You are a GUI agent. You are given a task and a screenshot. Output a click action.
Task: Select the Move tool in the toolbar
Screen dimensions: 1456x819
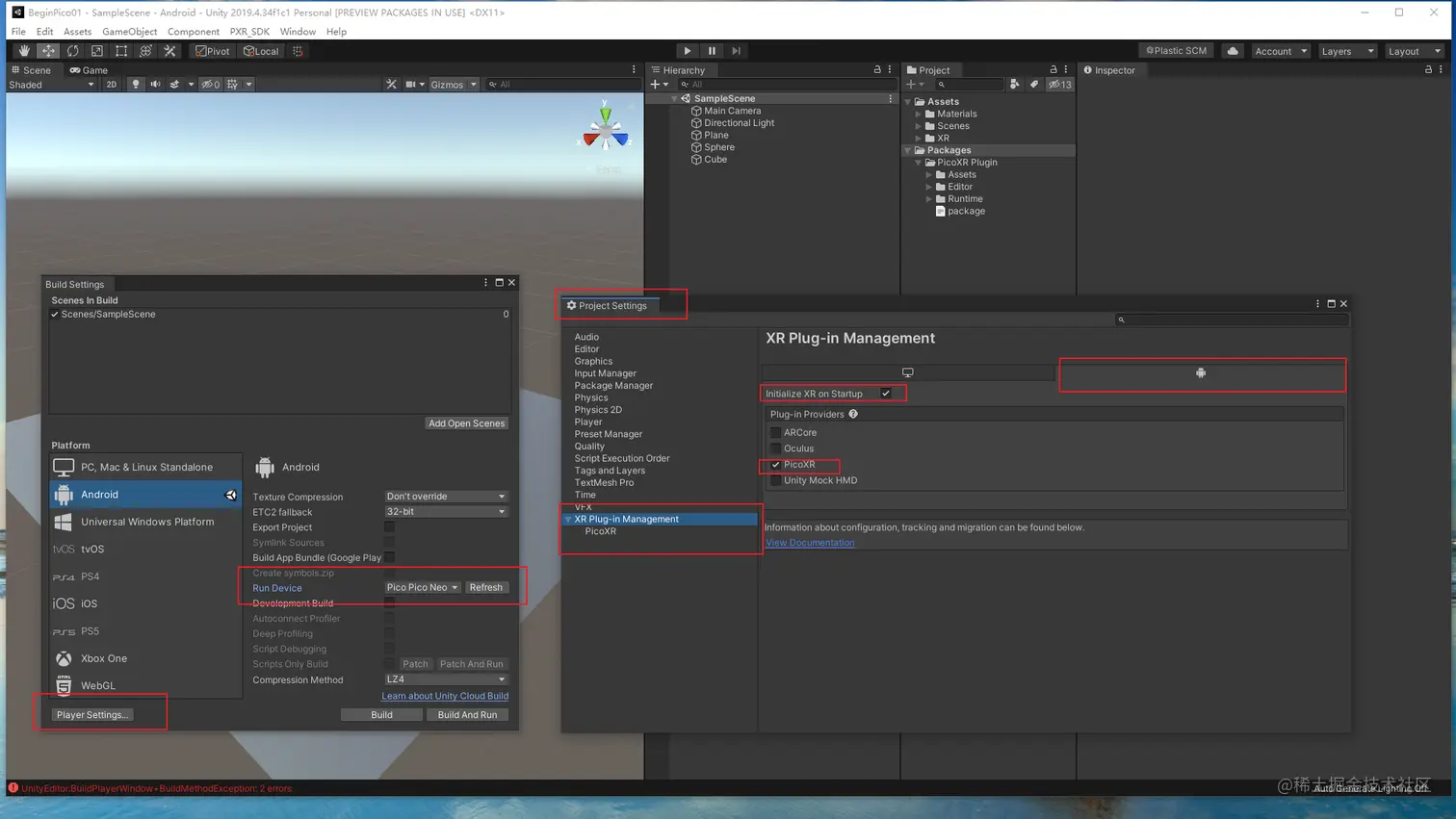tap(48, 51)
